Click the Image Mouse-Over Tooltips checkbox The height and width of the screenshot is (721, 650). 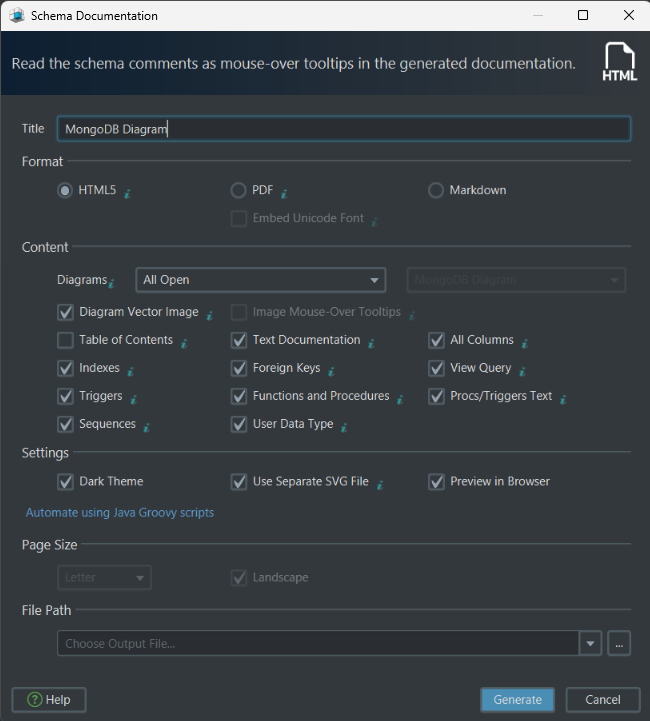coord(239,312)
